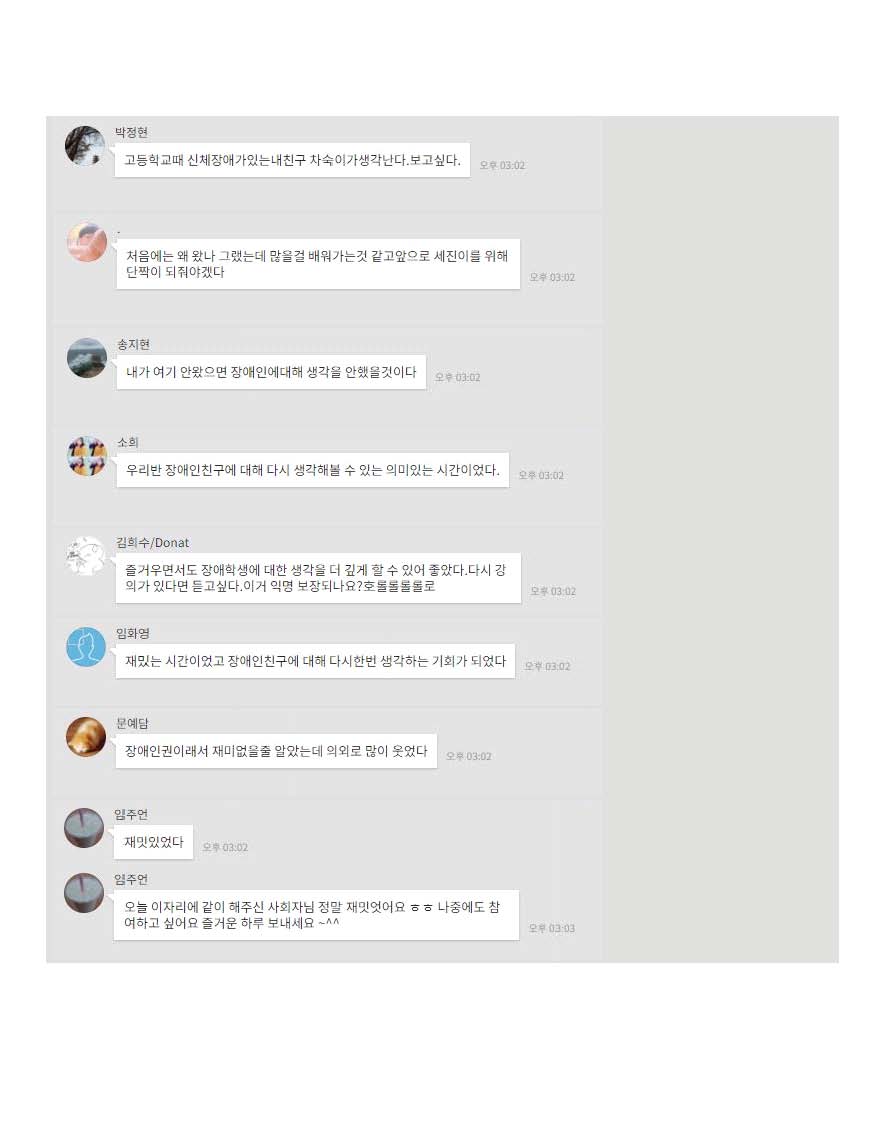Click 박정현's profile avatar

pos(85,146)
